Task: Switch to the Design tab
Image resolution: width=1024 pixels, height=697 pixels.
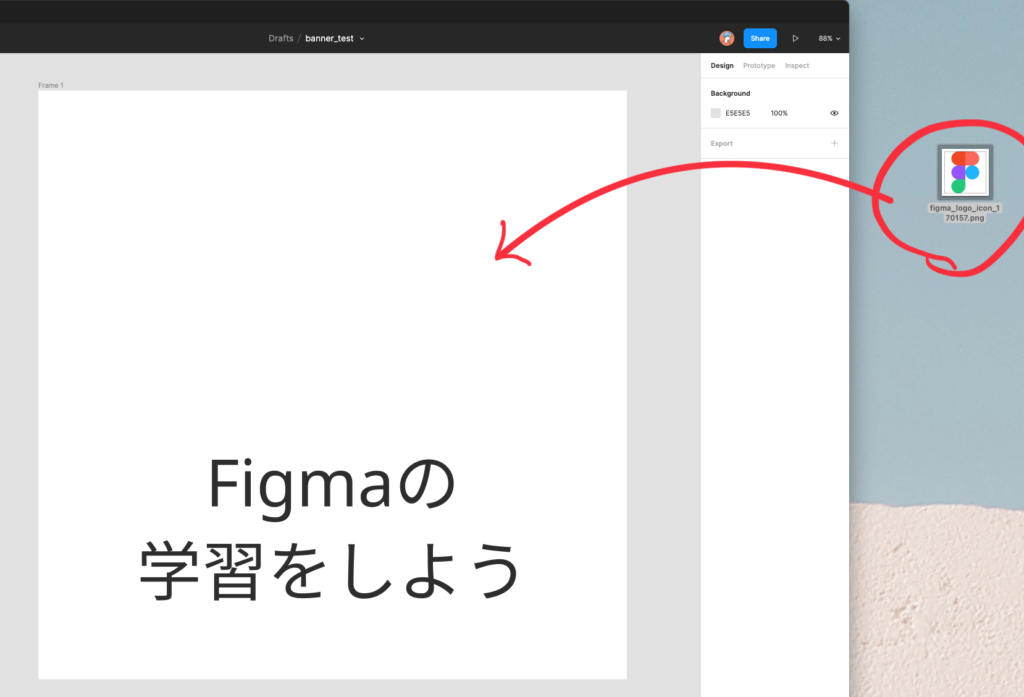Action: click(x=722, y=65)
